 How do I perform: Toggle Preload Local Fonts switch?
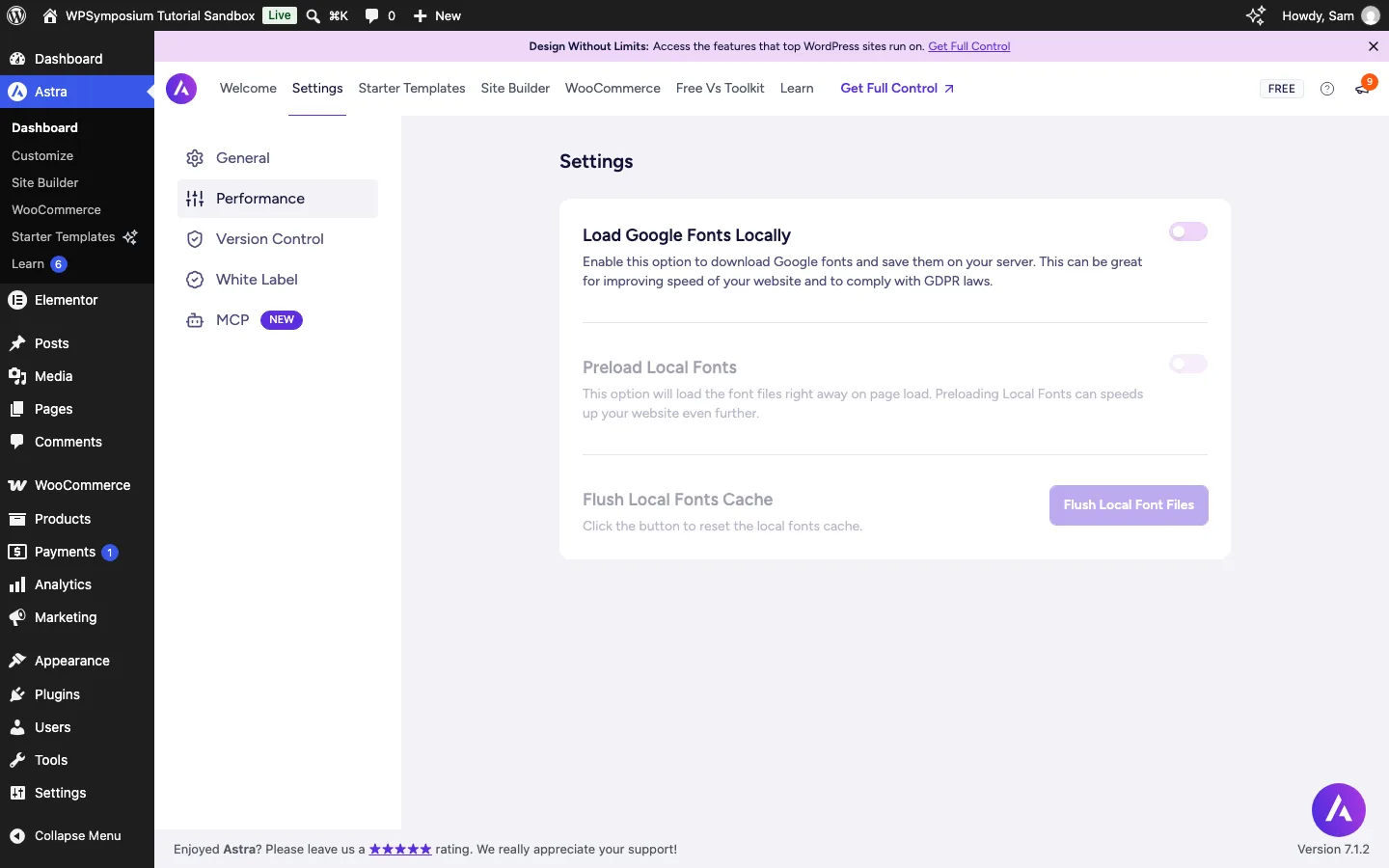coord(1188,364)
